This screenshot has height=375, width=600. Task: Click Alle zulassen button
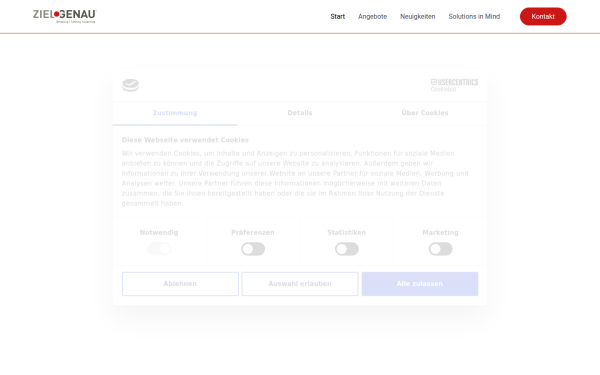[420, 284]
